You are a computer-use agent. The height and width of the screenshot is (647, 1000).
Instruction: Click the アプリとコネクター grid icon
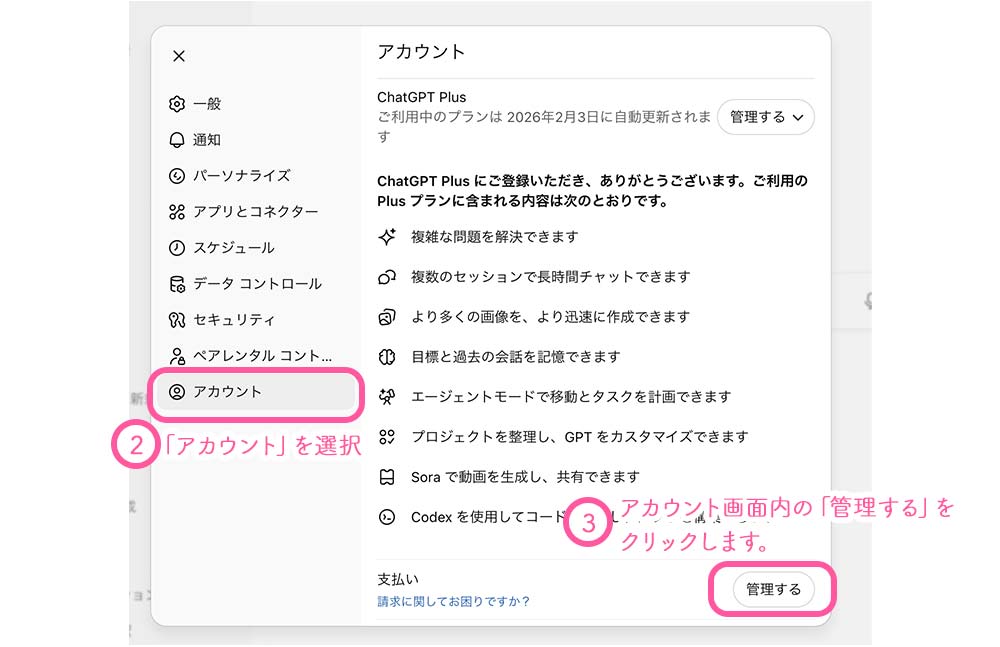tap(177, 212)
